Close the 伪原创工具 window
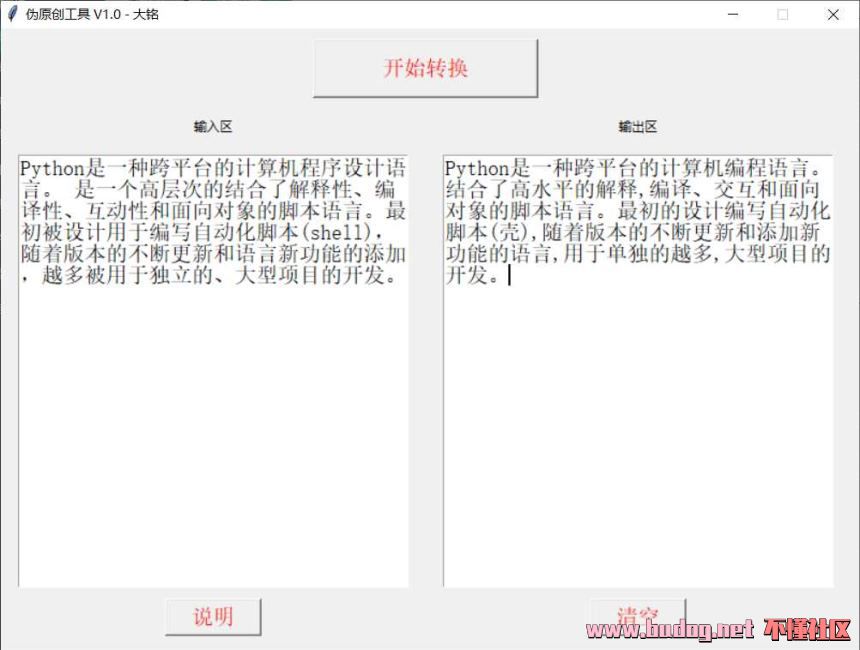This screenshot has width=860, height=650. (833, 14)
